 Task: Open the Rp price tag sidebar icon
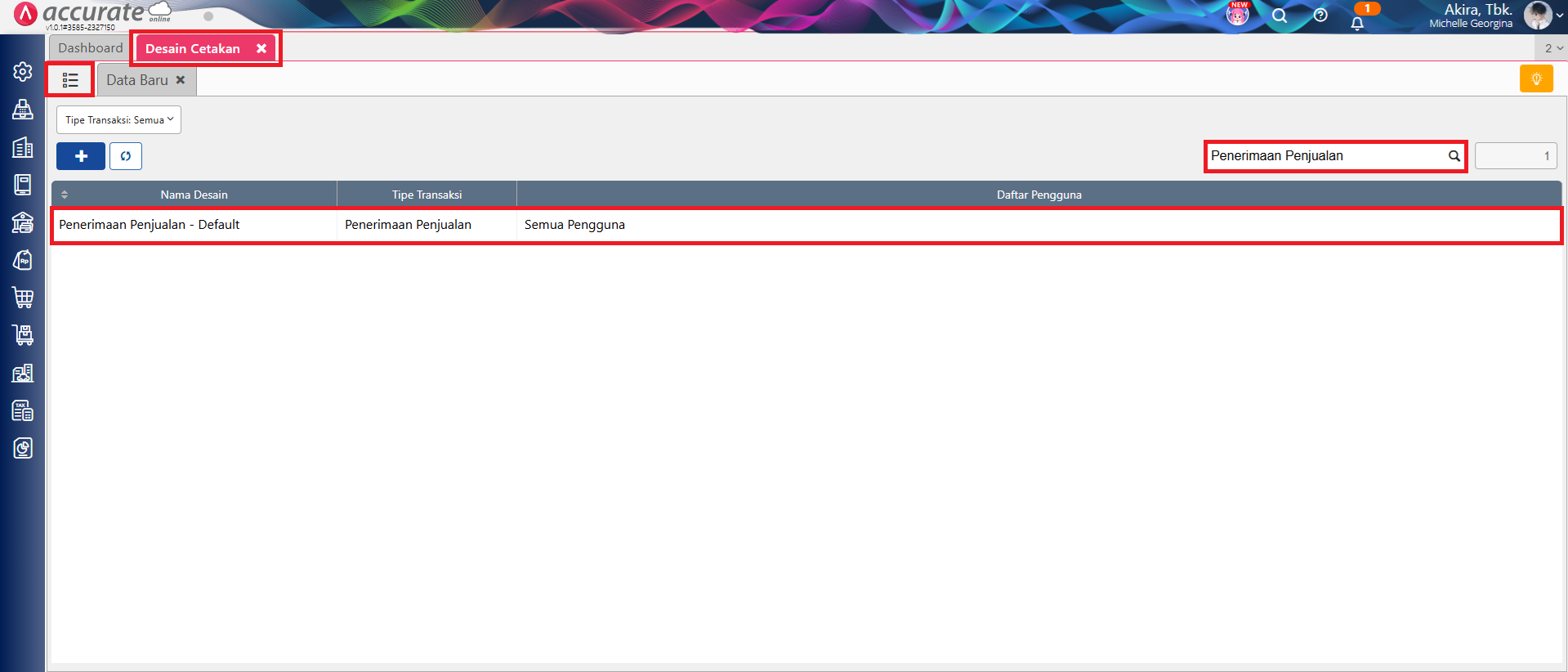tap(23, 260)
